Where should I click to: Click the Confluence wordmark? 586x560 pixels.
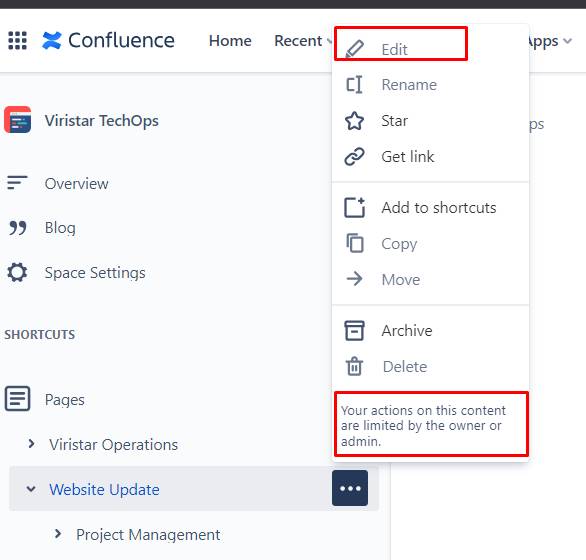121,40
